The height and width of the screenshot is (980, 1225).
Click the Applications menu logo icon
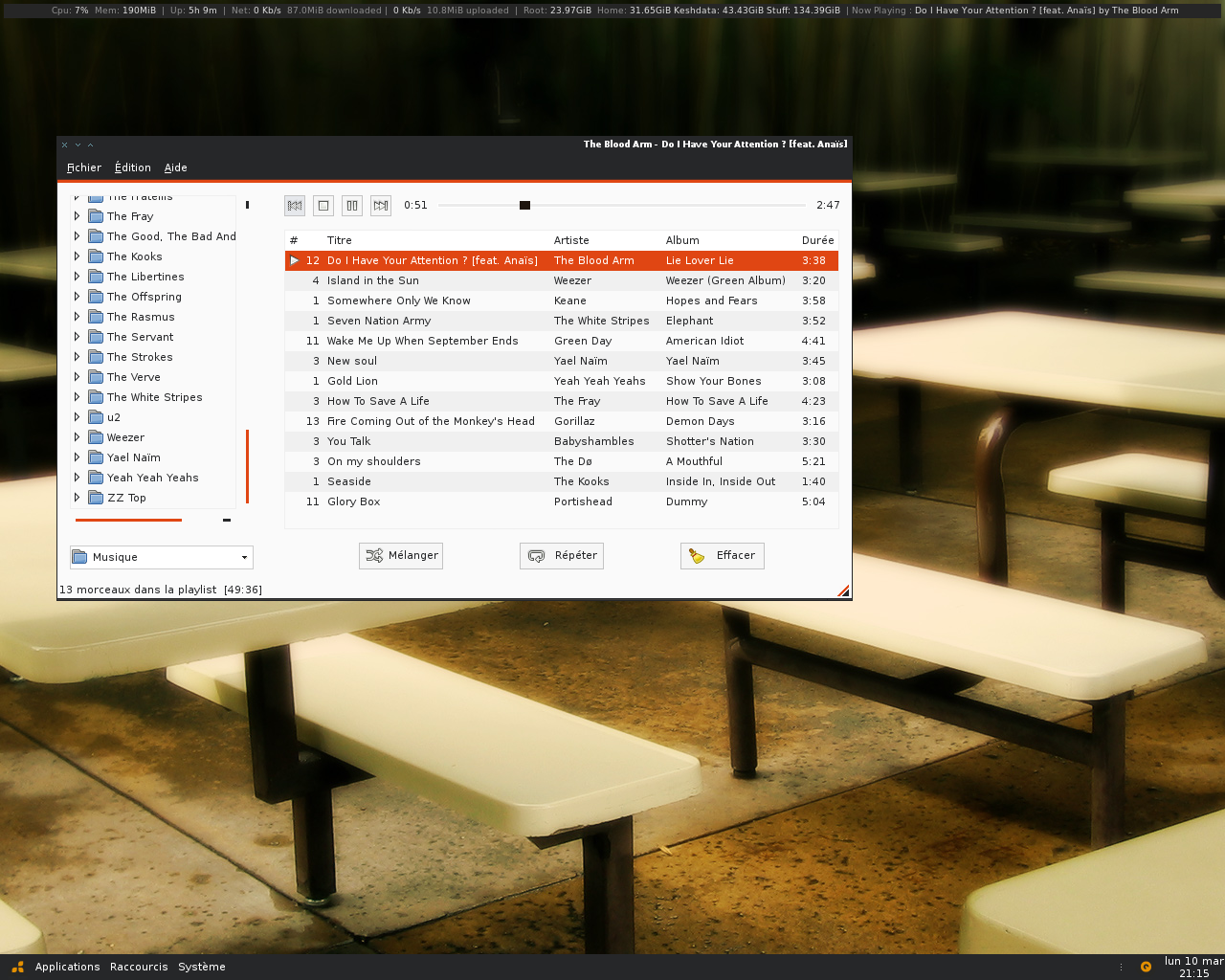18,967
